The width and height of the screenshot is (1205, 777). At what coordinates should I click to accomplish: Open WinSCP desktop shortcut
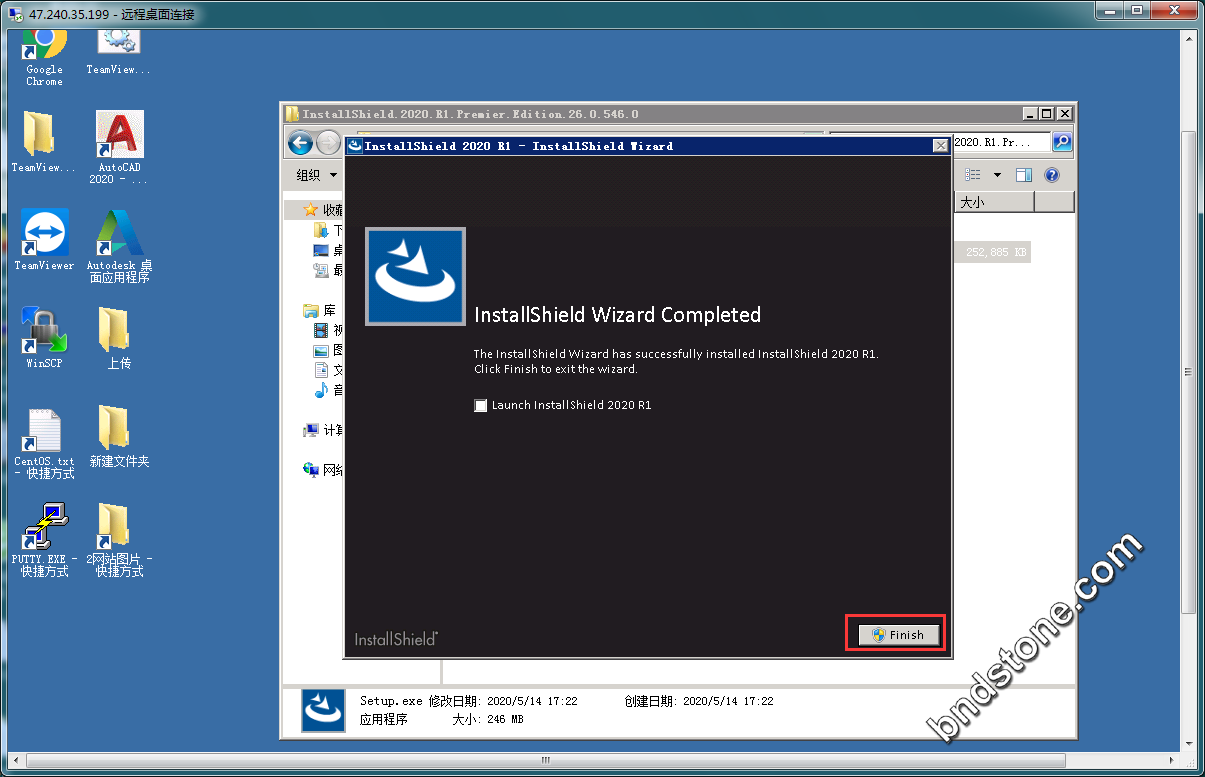[44, 332]
